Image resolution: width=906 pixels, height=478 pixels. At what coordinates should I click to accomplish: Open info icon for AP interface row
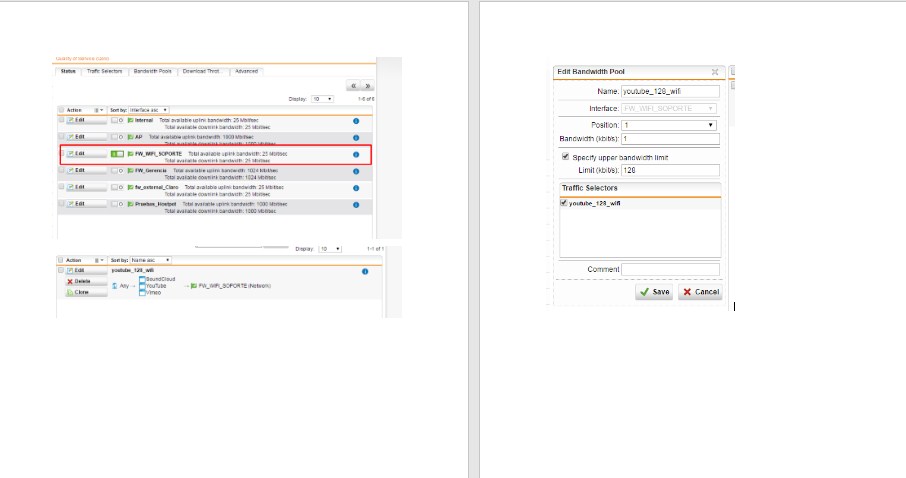[356, 138]
